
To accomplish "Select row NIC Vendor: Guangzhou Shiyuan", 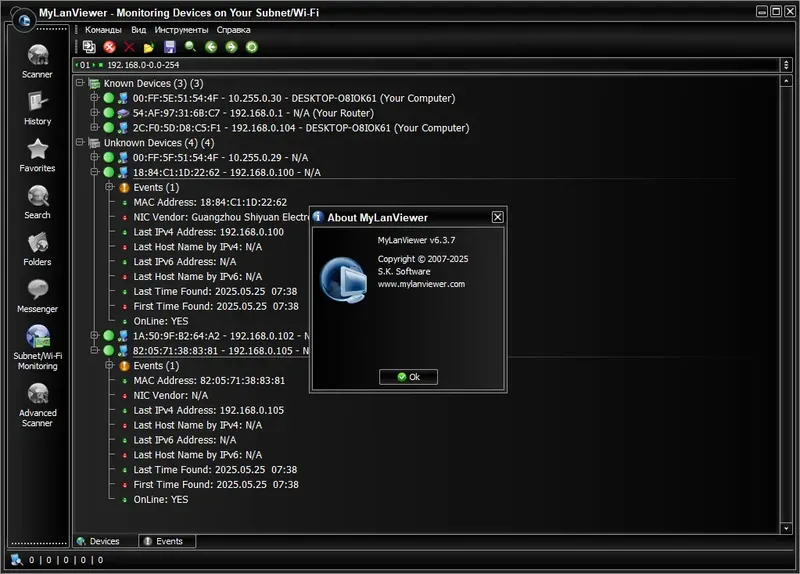I will pyautogui.click(x=221, y=217).
